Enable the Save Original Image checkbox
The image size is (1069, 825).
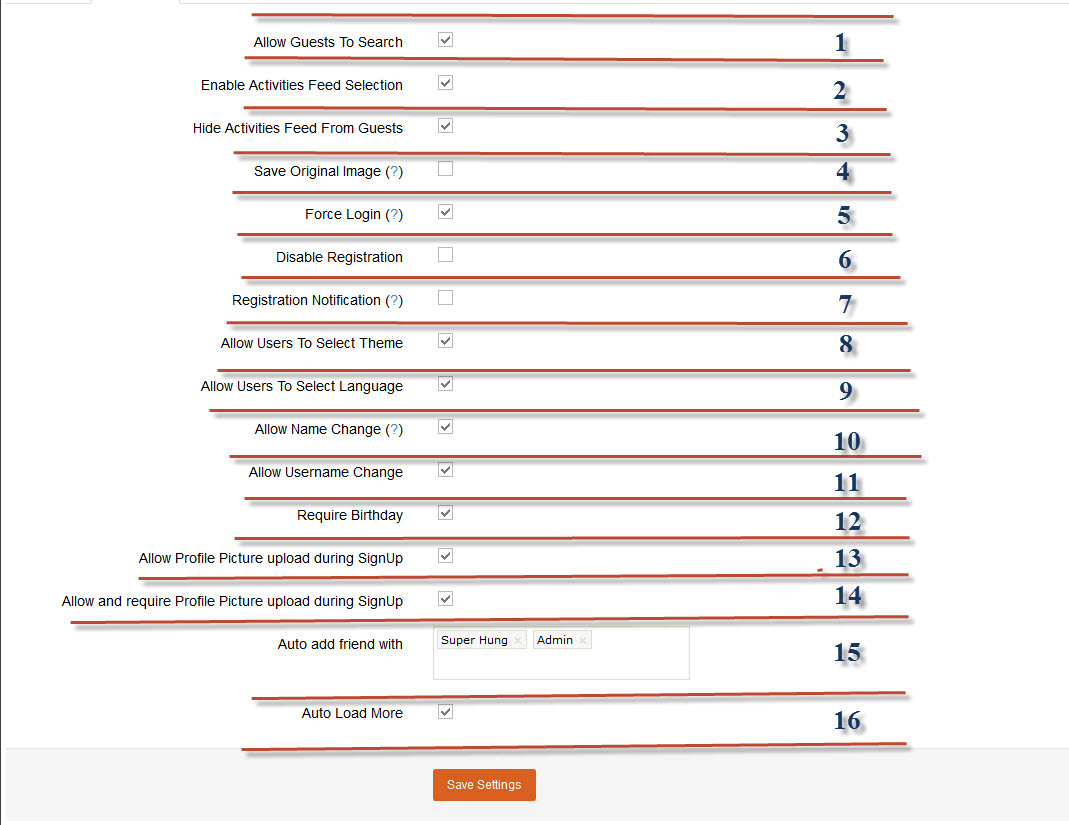(445, 169)
